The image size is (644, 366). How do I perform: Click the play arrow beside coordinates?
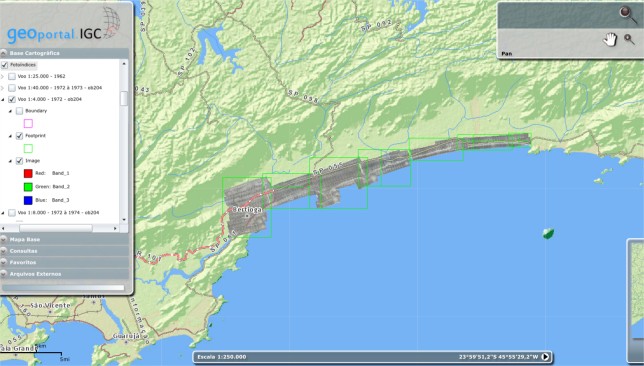(x=545, y=357)
